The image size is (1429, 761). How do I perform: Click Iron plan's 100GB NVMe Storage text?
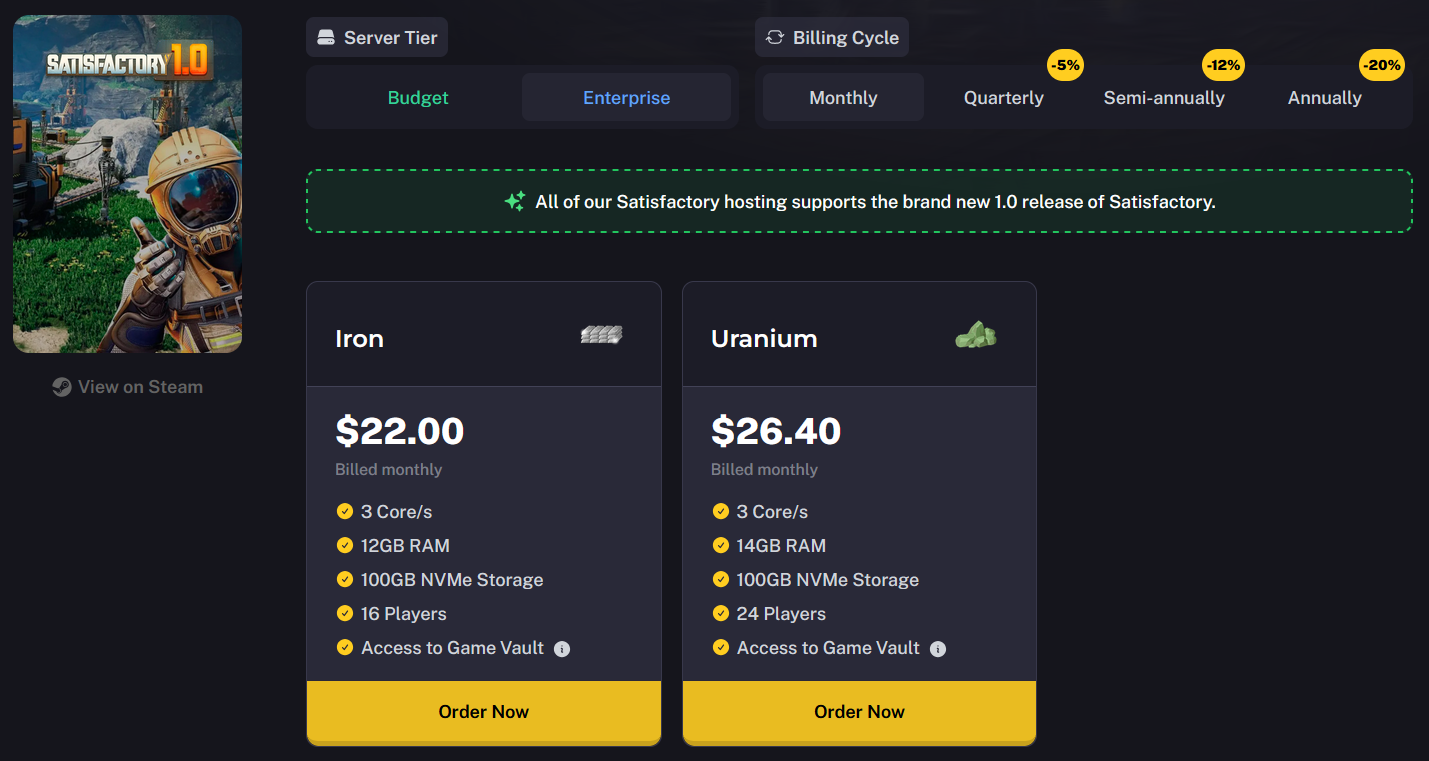click(x=452, y=580)
